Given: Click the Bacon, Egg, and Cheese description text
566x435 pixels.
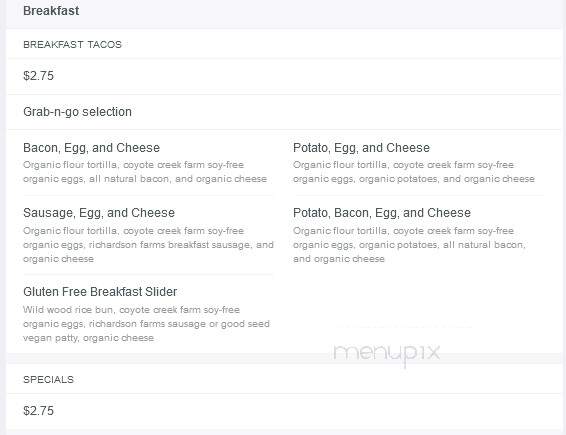Looking at the screenshot, I should 145,172.
